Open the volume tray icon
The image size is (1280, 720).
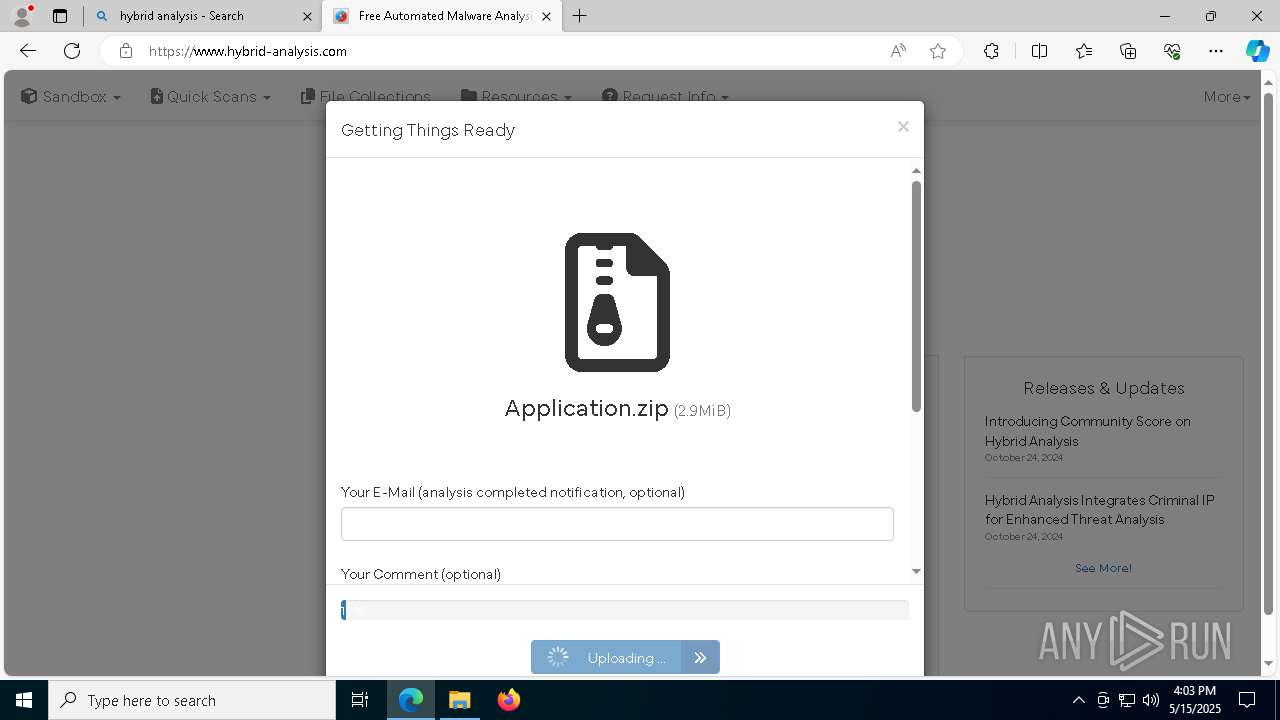tap(1151, 700)
